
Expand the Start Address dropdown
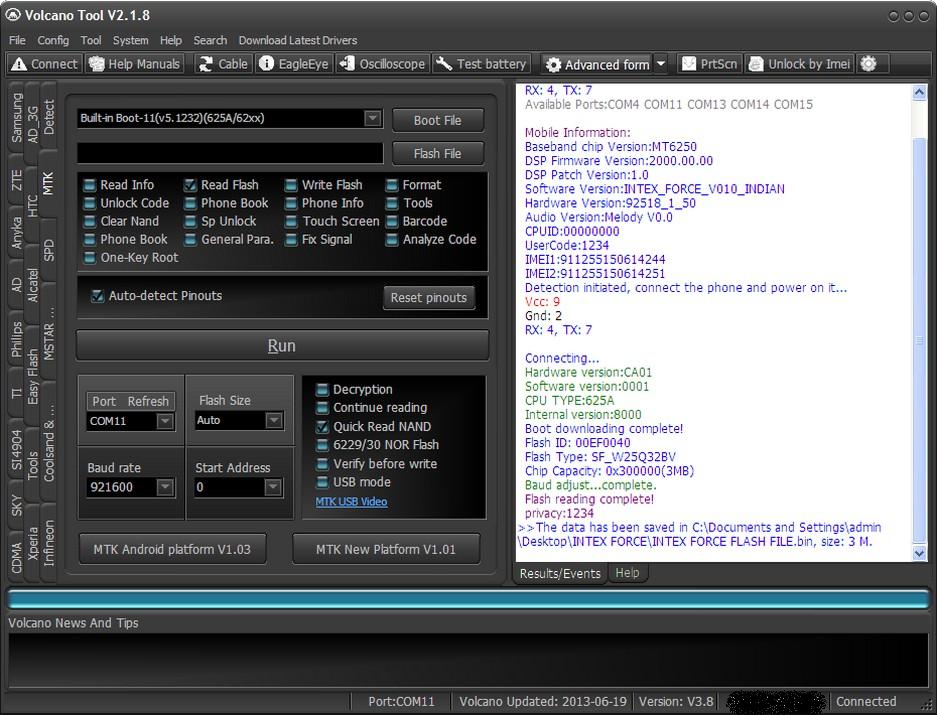pyautogui.click(x=273, y=487)
